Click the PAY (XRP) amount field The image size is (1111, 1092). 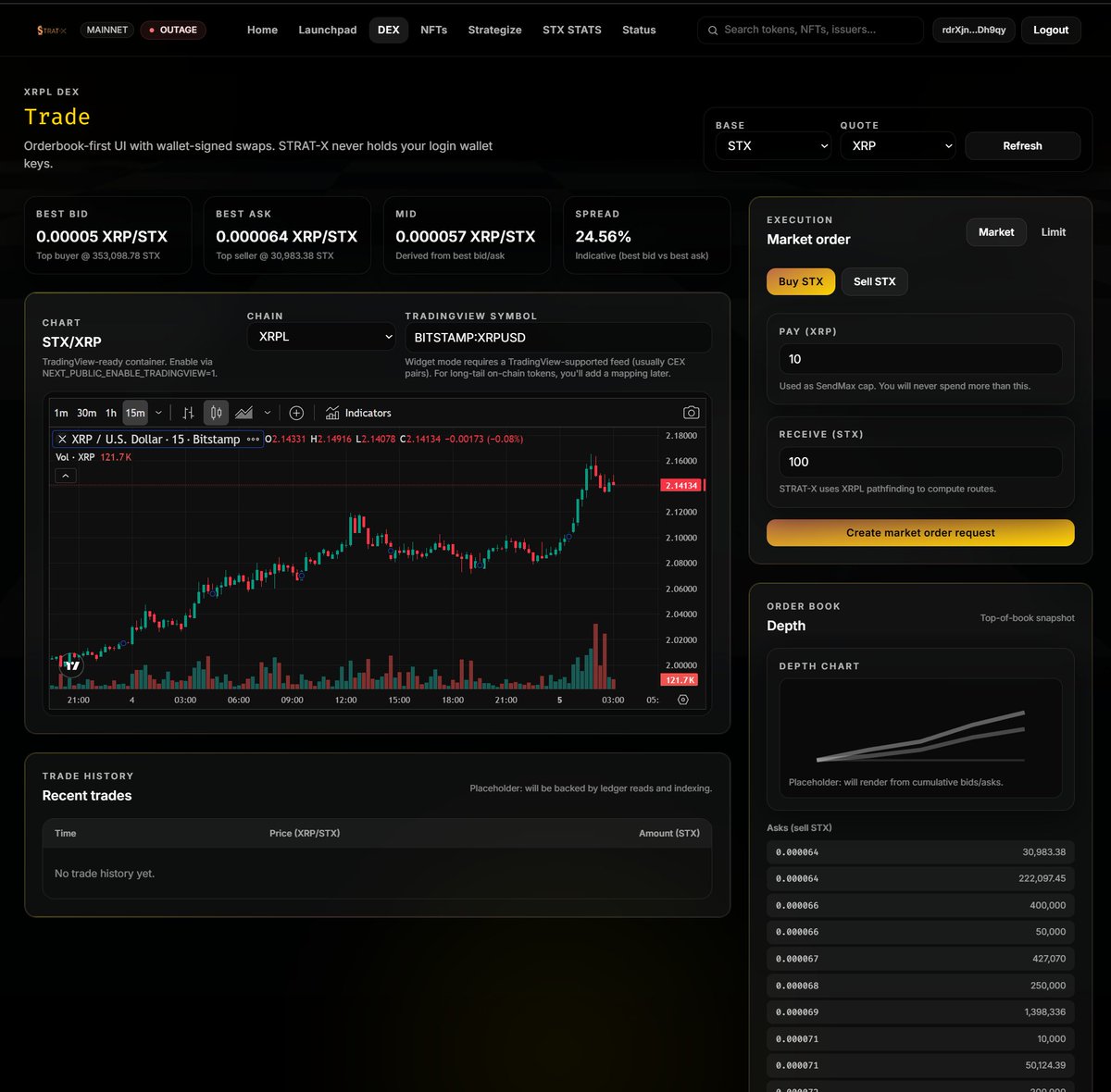(920, 359)
